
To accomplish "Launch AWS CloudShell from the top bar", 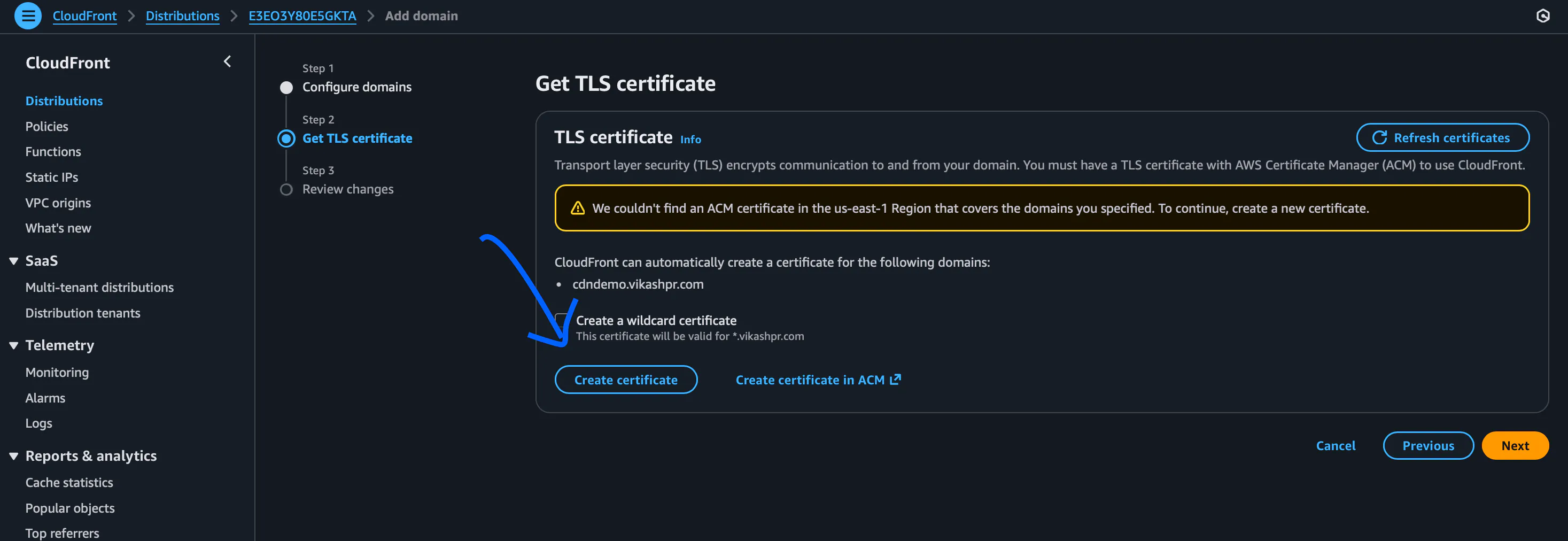I will point(1542,16).
